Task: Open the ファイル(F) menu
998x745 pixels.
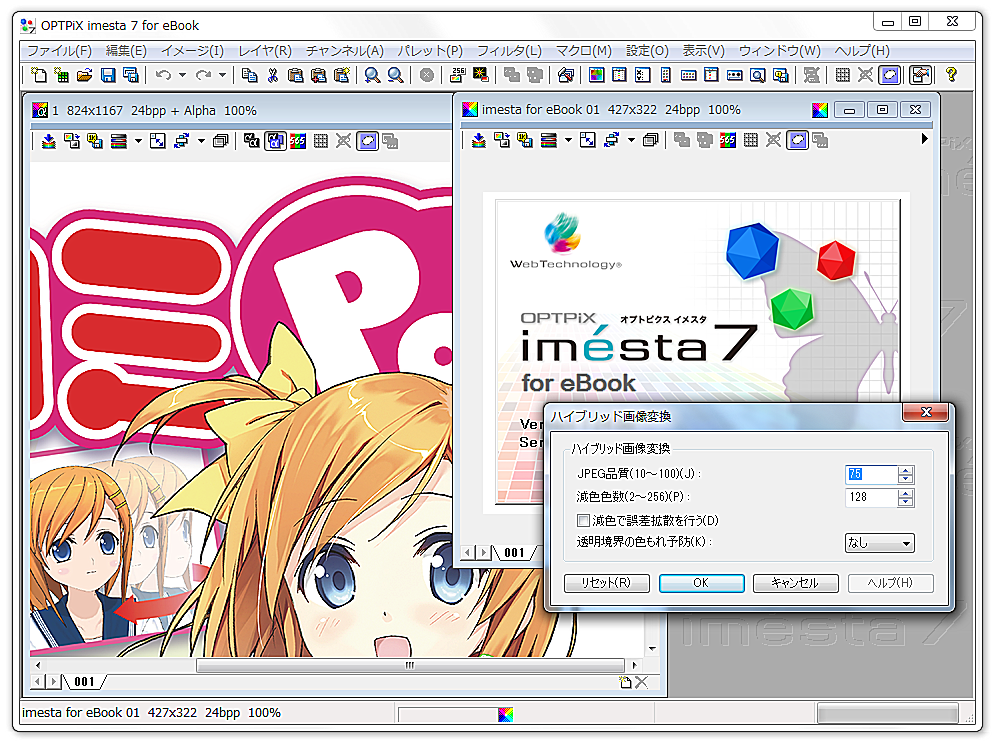Action: [60, 51]
